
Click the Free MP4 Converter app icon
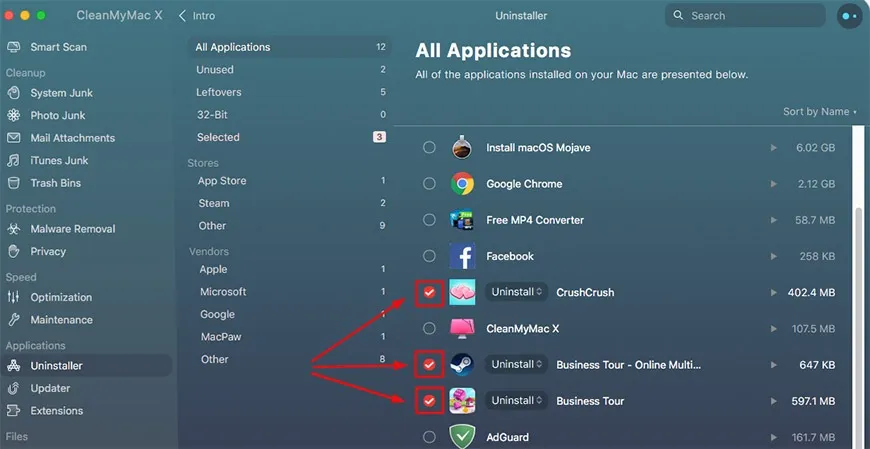click(x=462, y=220)
